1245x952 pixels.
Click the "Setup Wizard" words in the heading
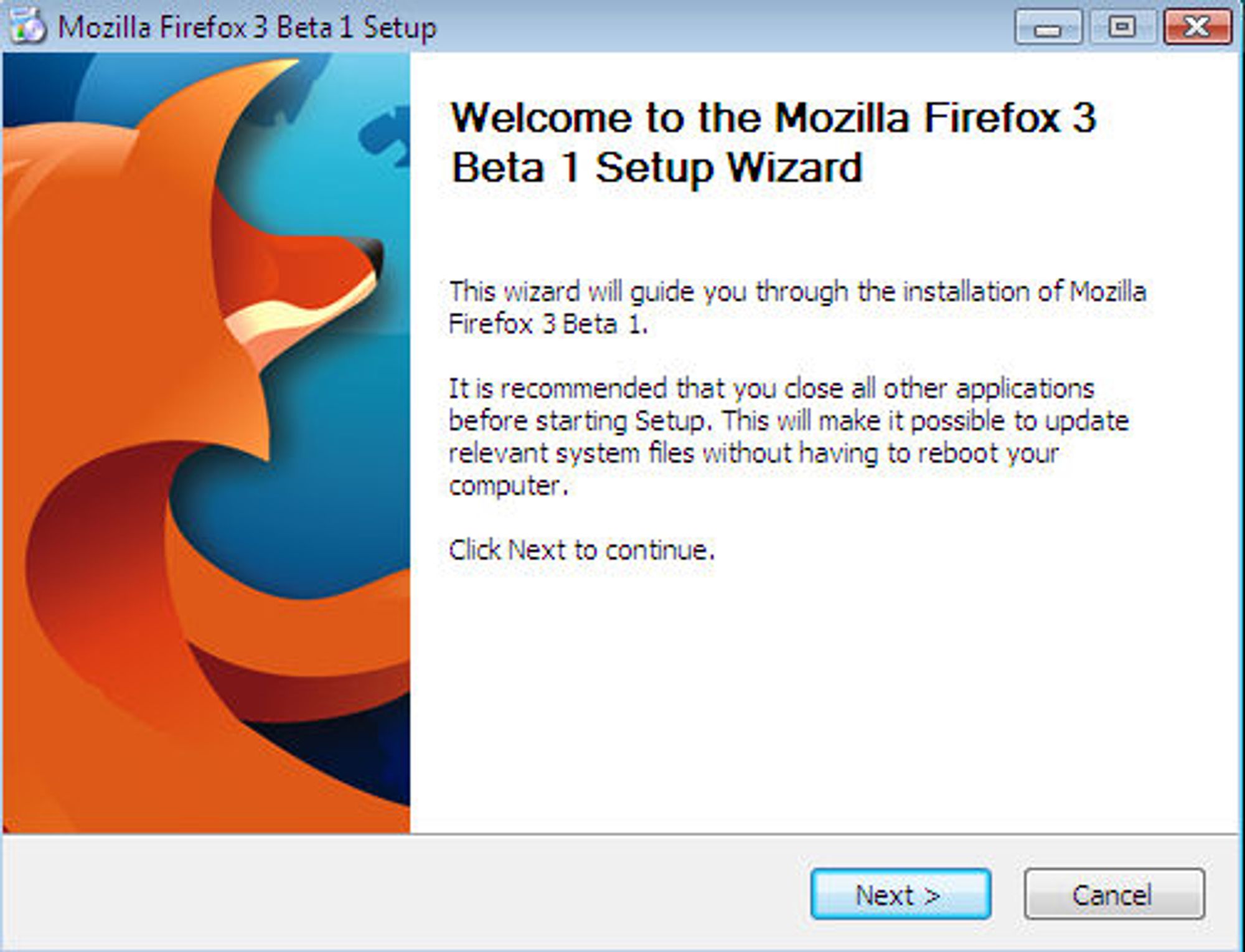pos(728,168)
